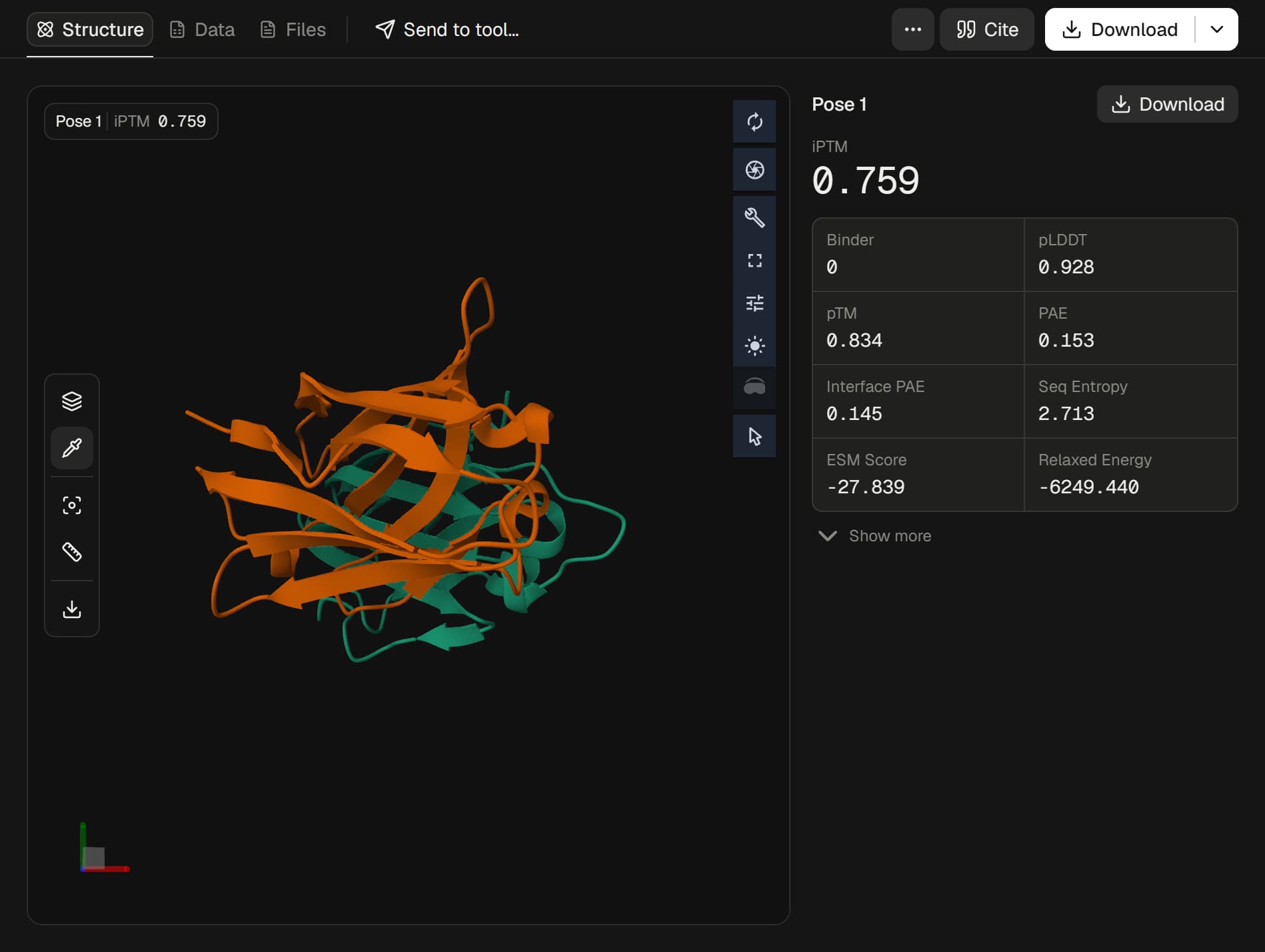1265x952 pixels.
Task: Click the illumination sun icon
Action: (x=754, y=345)
